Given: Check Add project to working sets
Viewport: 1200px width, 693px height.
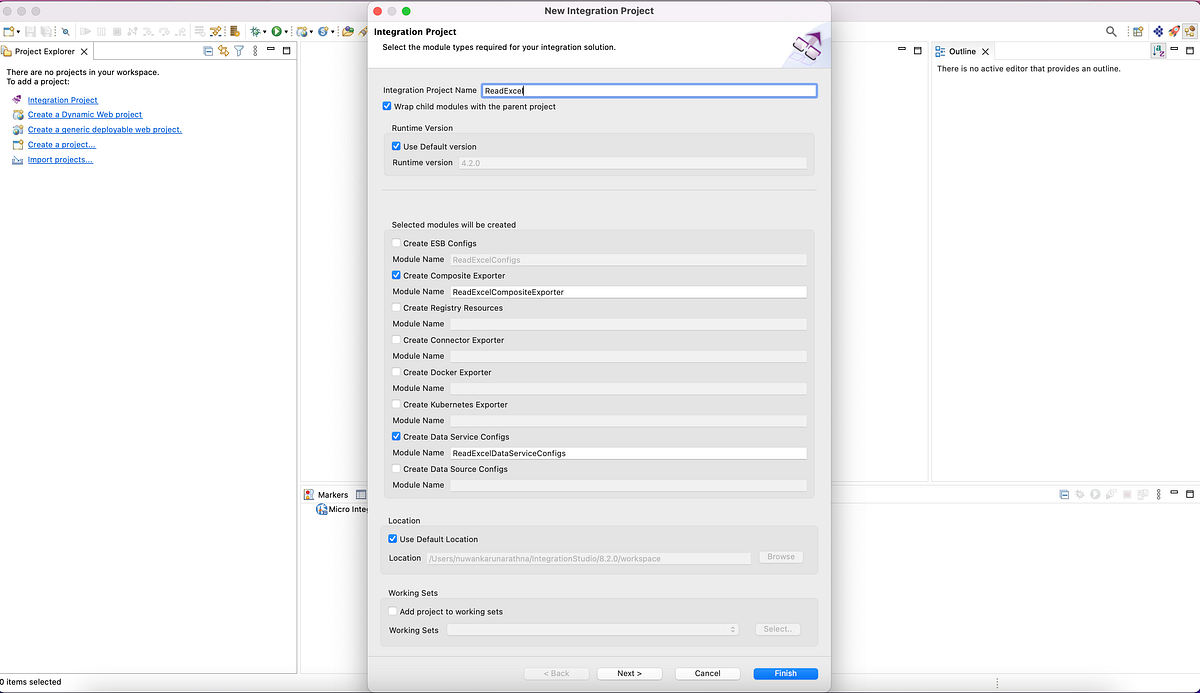Looking at the screenshot, I should (393, 611).
